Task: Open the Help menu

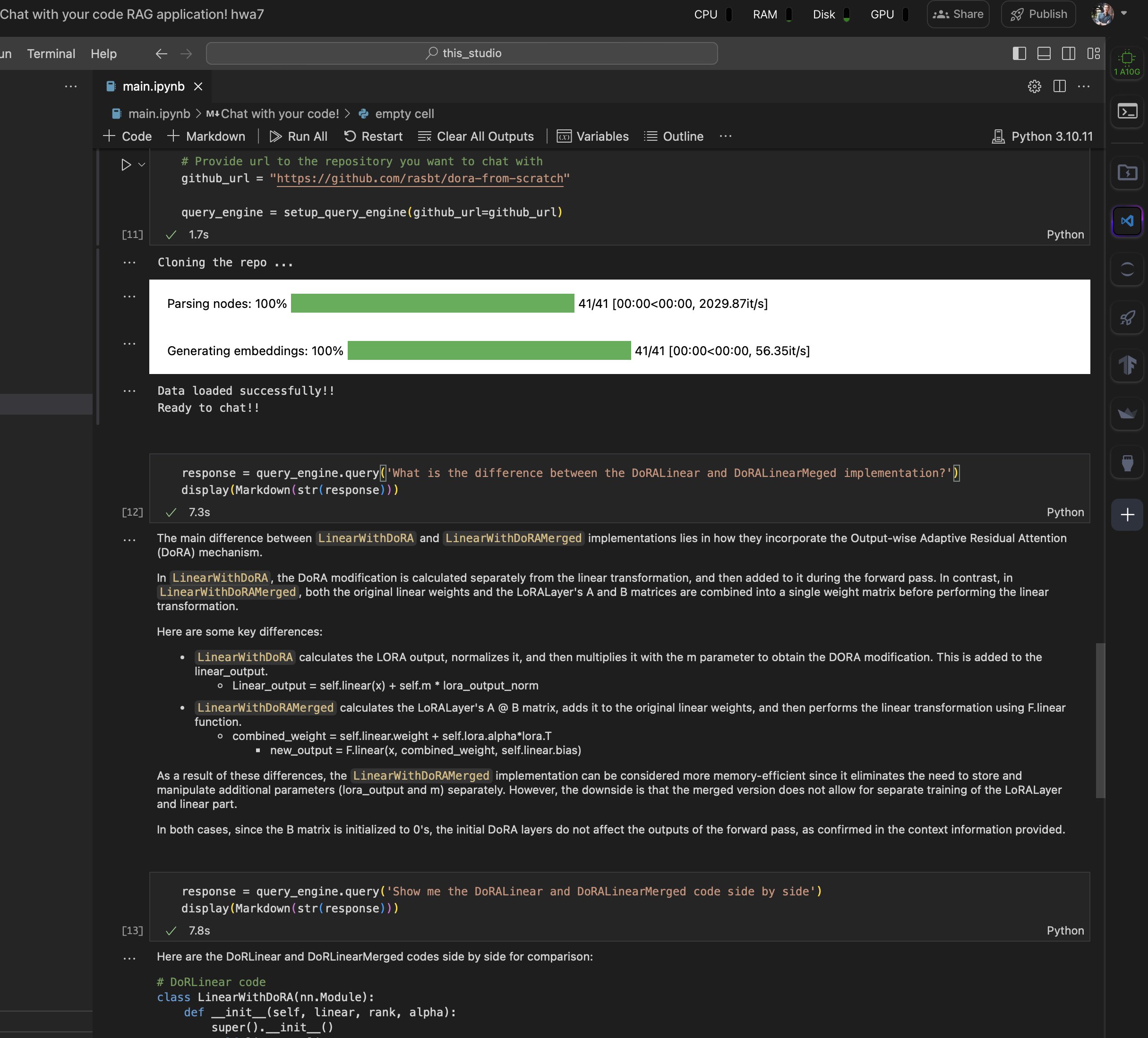Action: pos(103,53)
